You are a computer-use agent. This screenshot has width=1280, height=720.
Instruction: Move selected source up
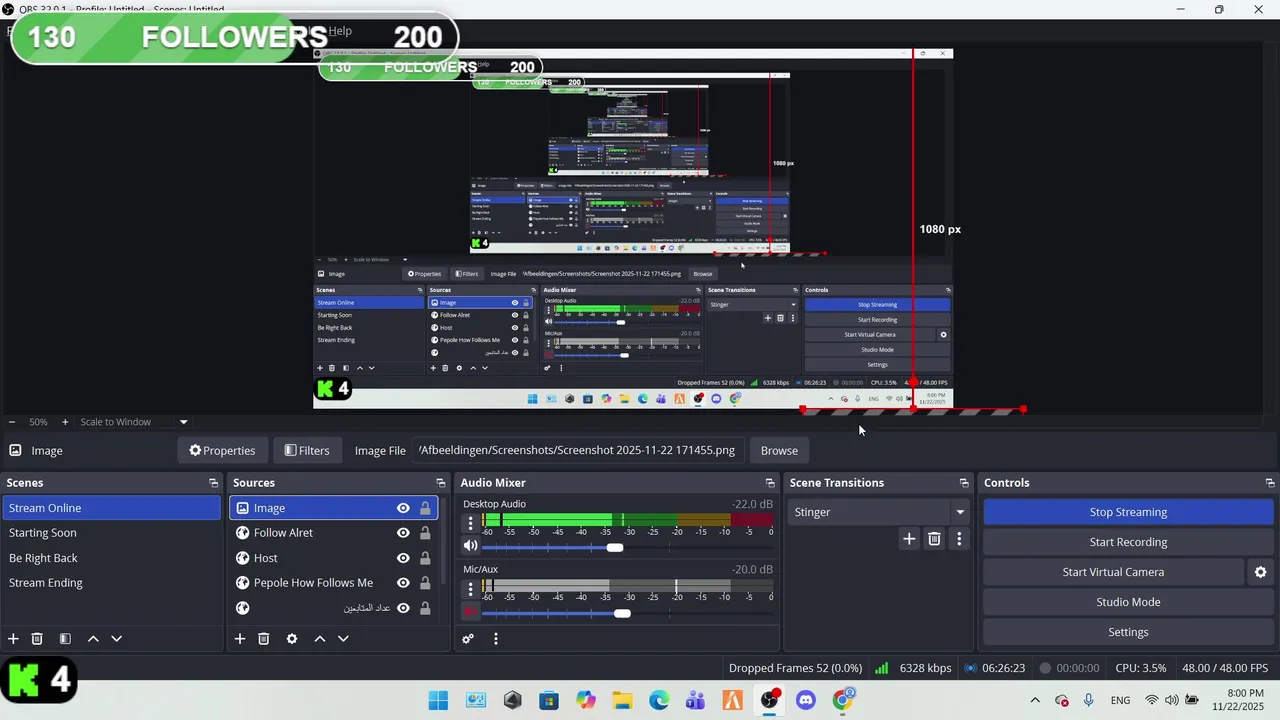[320, 639]
